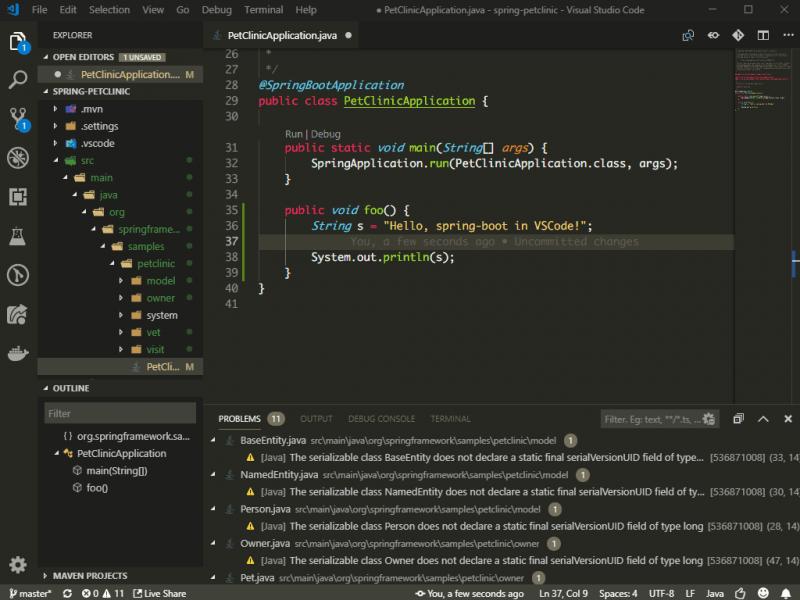
Task: Open the Terminal menu
Action: 263,10
